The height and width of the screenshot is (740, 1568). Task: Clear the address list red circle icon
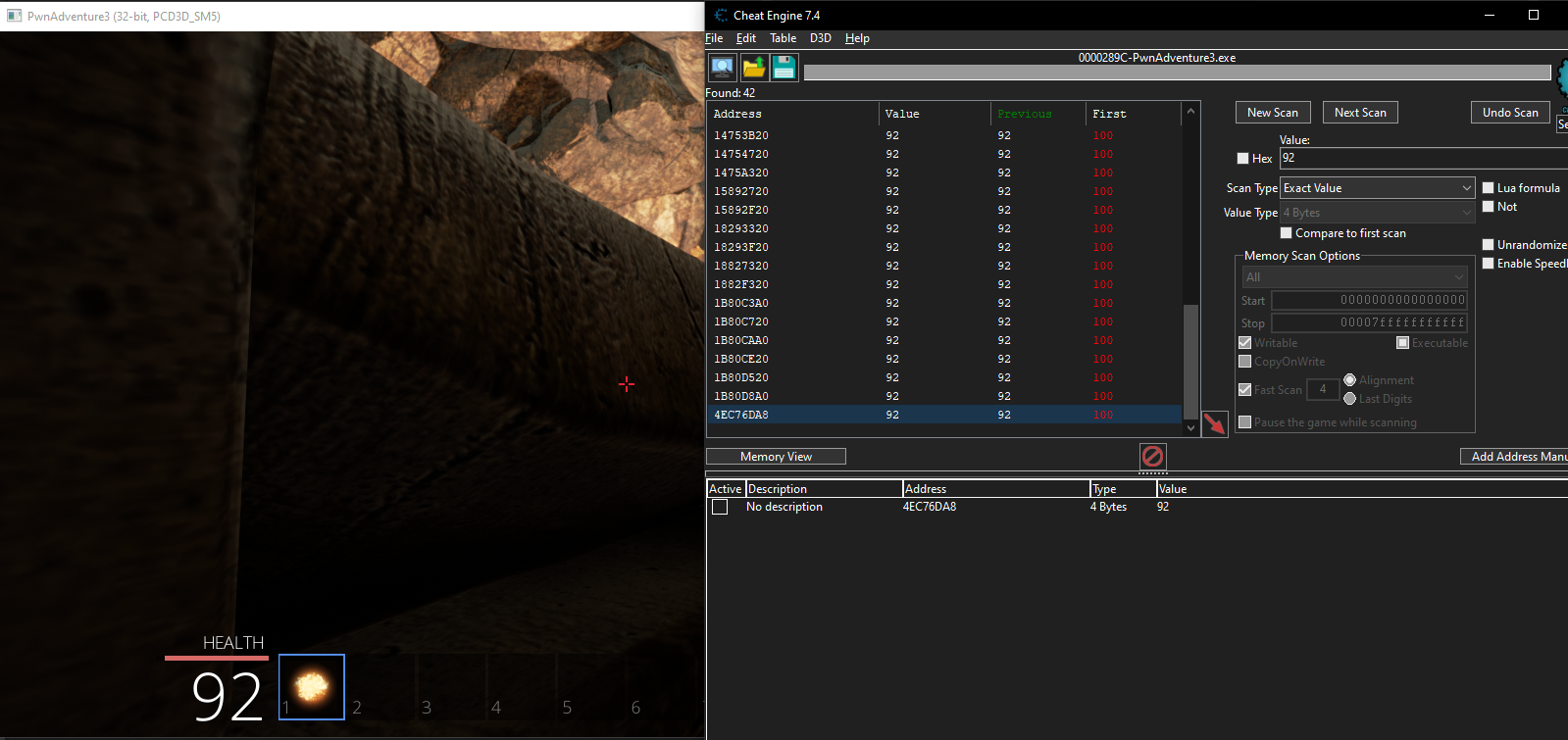point(1153,457)
